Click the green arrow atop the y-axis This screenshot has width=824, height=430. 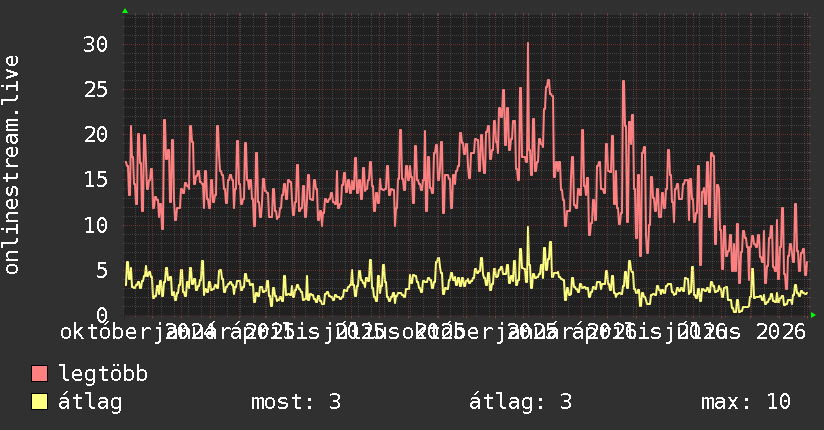point(125,11)
